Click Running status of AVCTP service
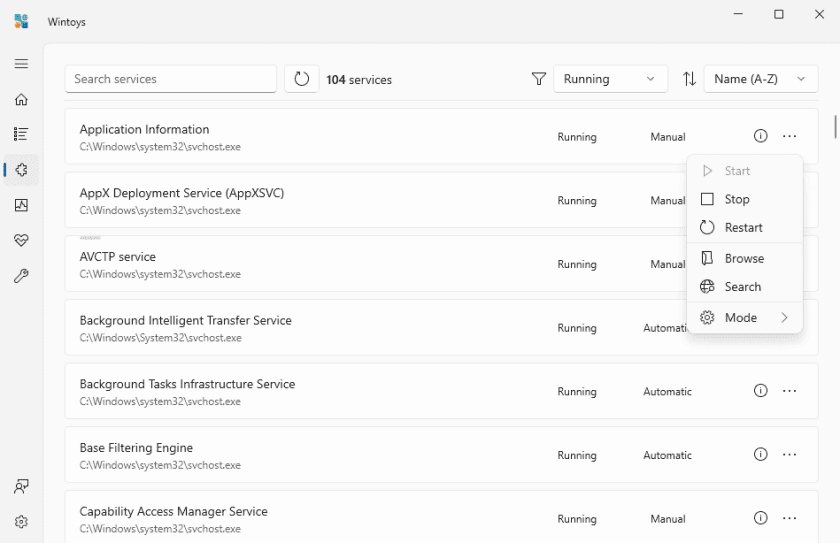The image size is (840, 543). click(x=577, y=264)
